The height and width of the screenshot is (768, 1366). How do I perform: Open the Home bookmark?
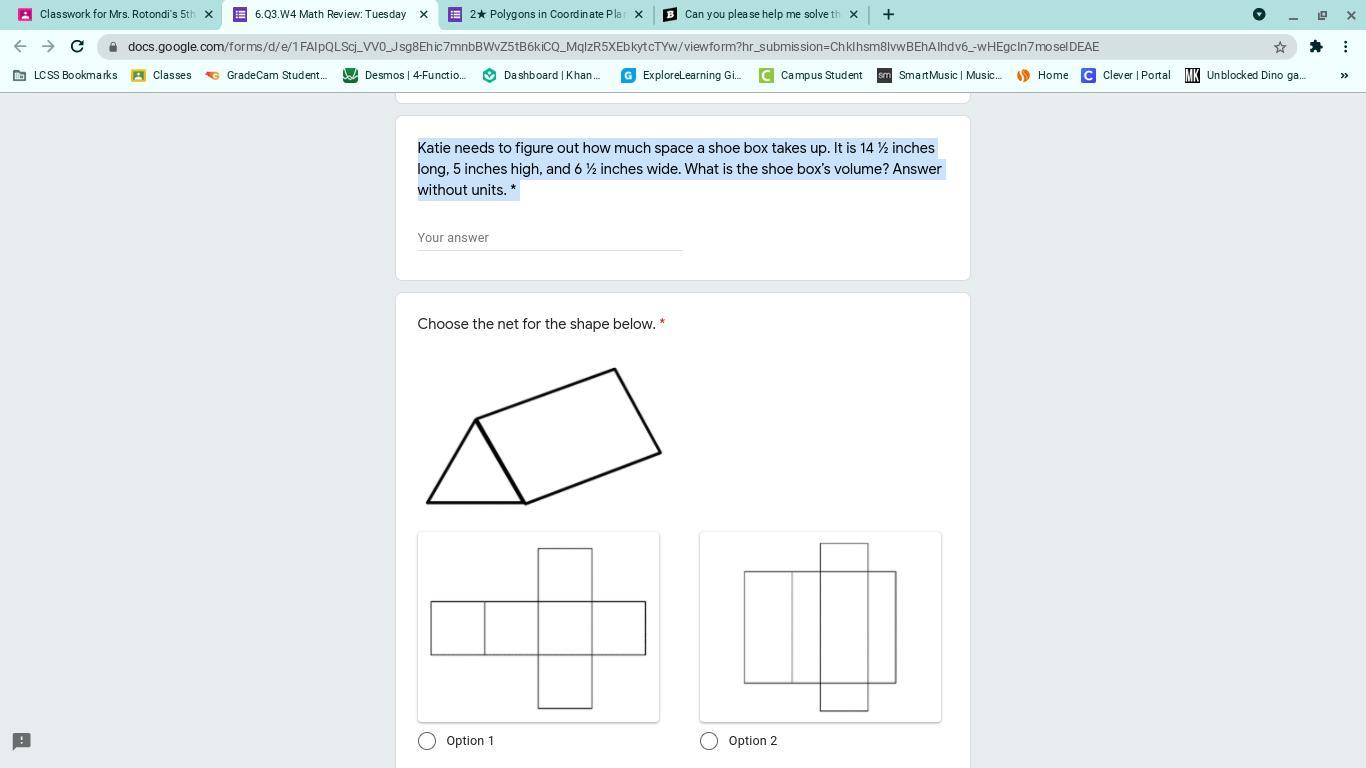1042,75
